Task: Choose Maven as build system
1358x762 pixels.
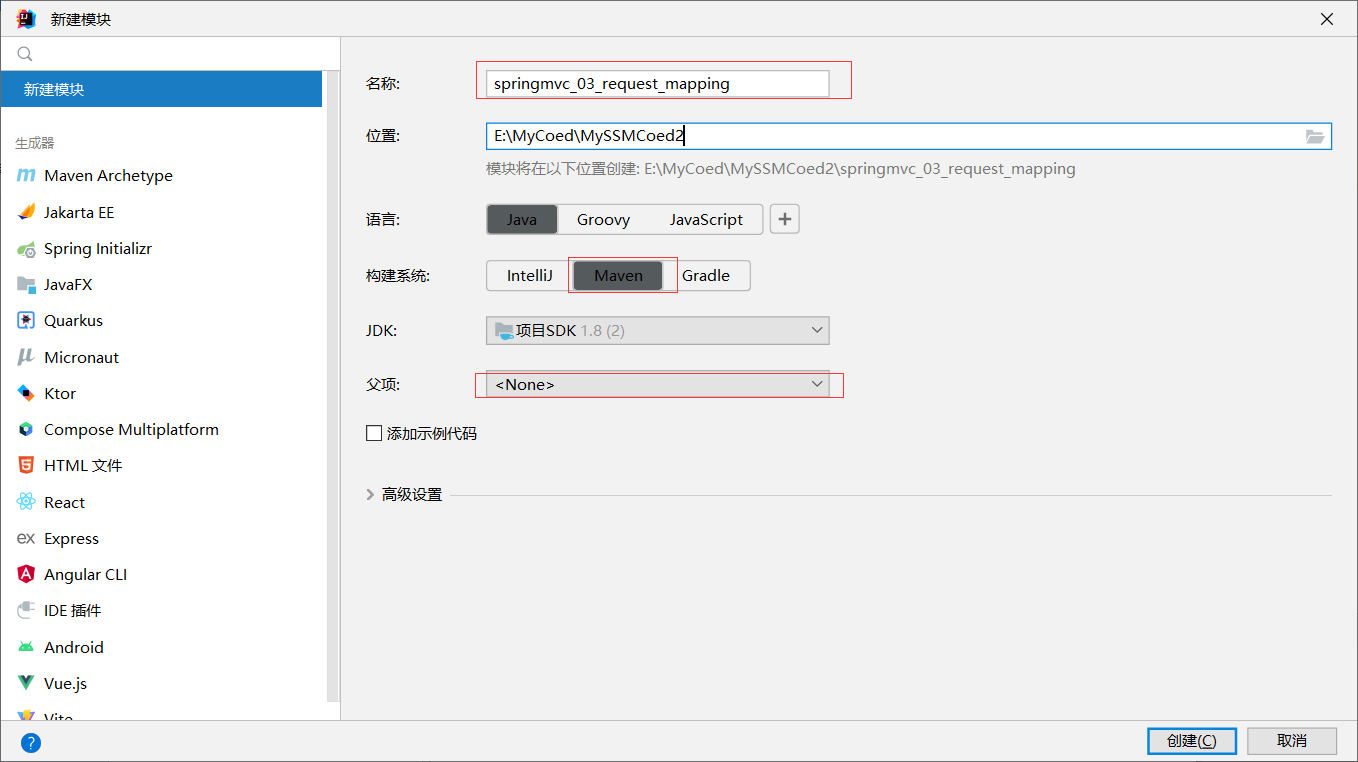Action: (618, 276)
